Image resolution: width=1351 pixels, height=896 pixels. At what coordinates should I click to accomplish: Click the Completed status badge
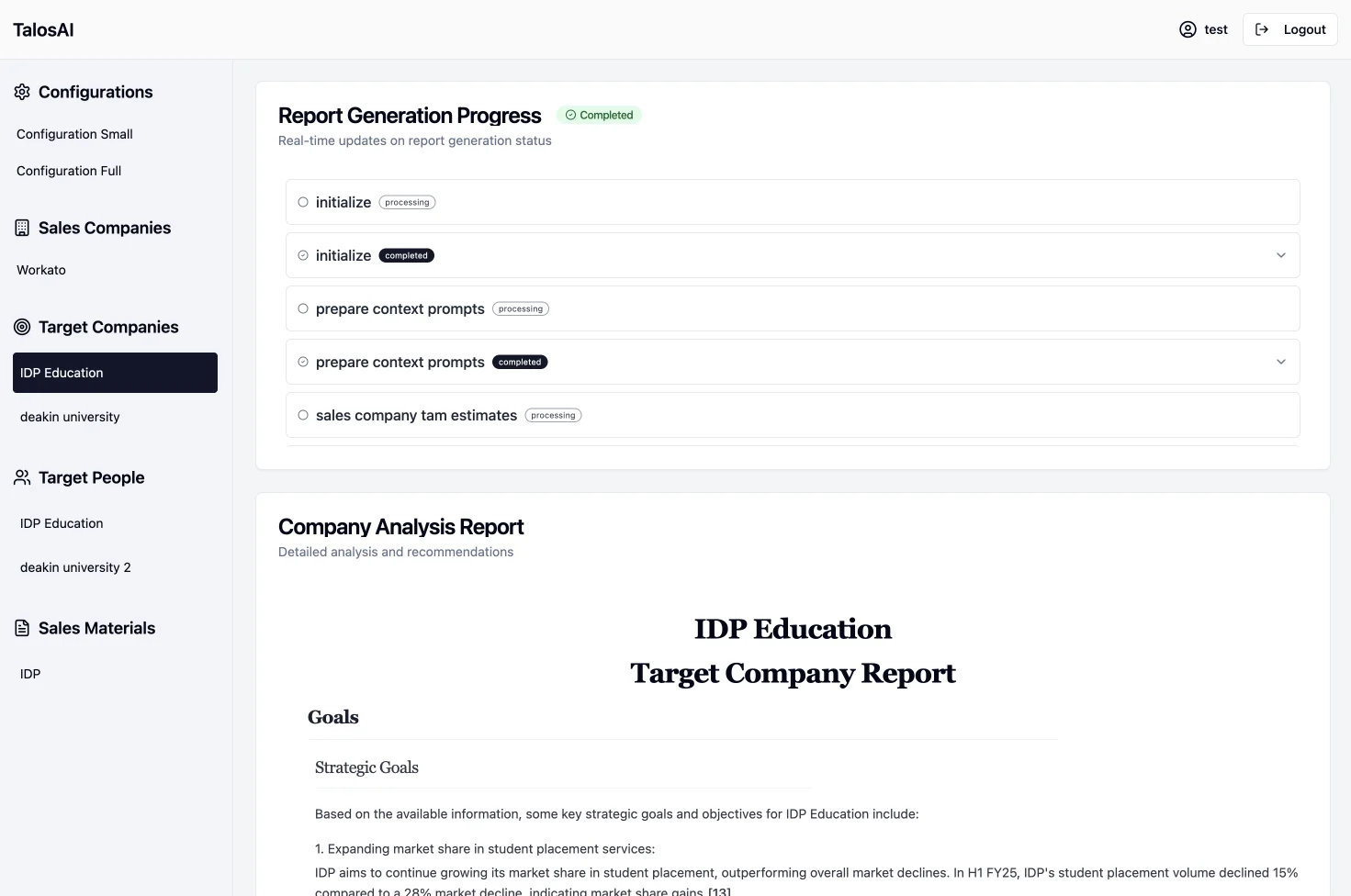(x=599, y=115)
